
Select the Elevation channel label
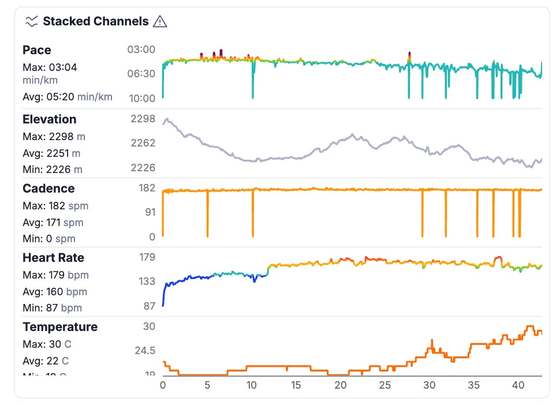tap(49, 119)
